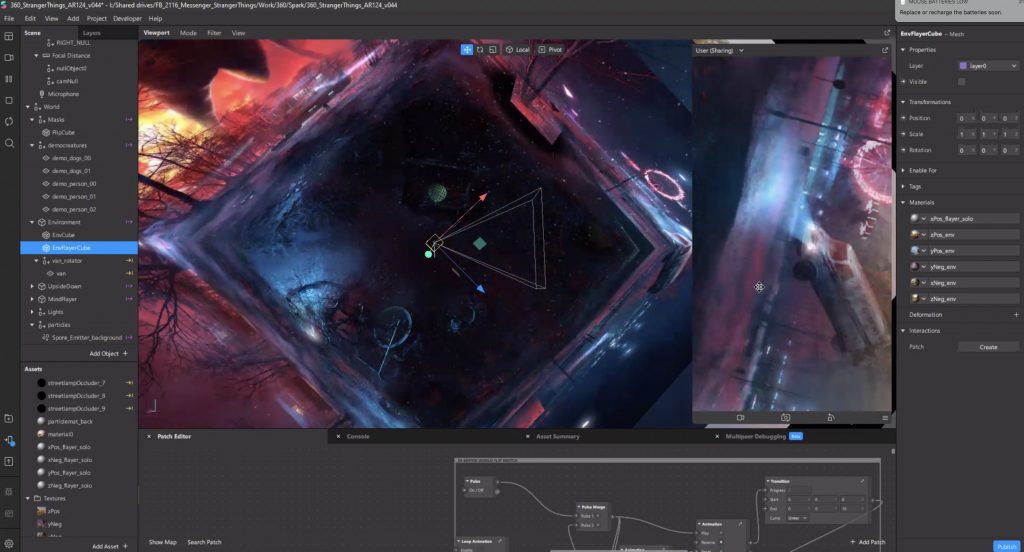Open settings gear in bottom-left sidebar

(x=9, y=544)
